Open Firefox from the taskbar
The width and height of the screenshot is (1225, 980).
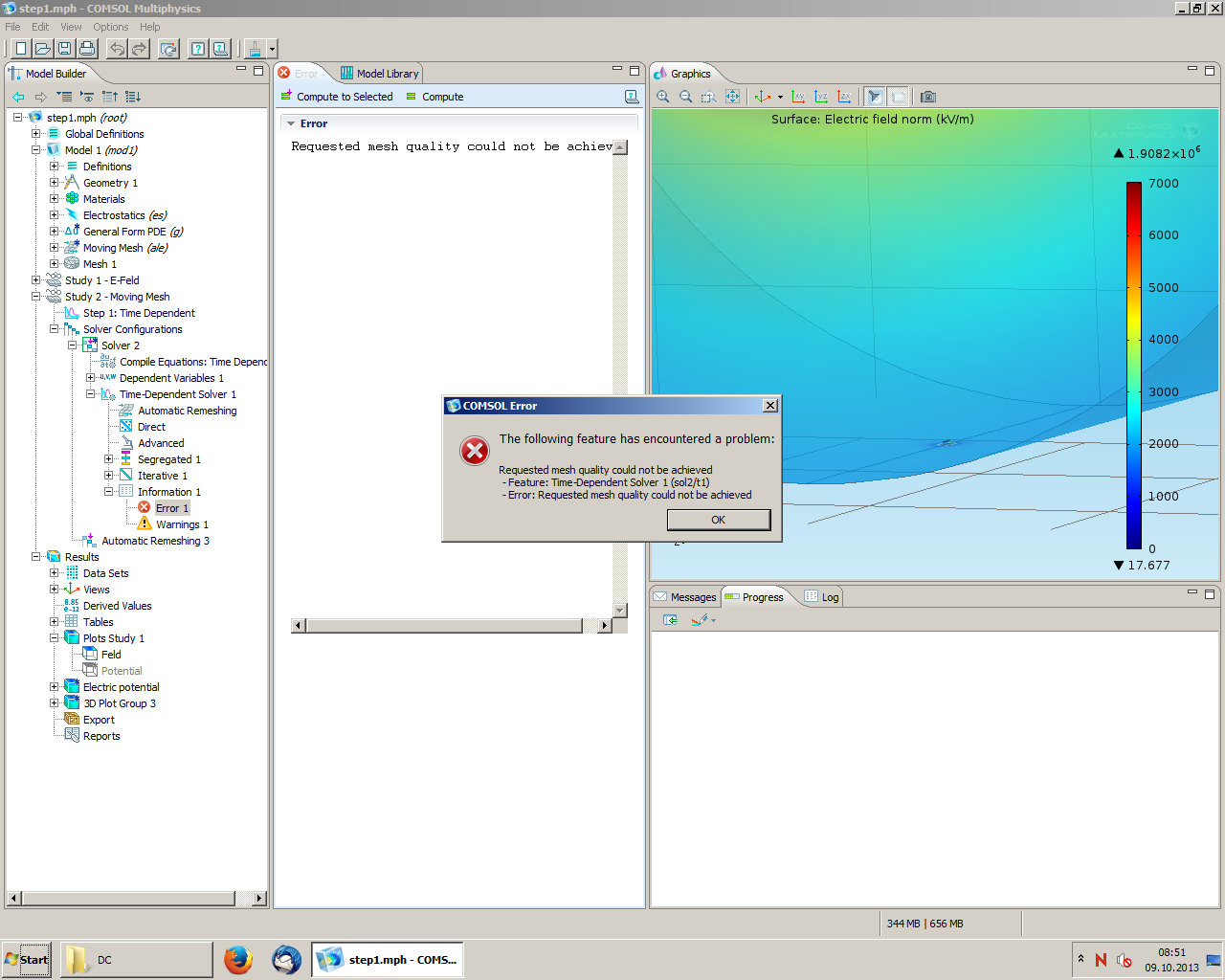coord(238,960)
